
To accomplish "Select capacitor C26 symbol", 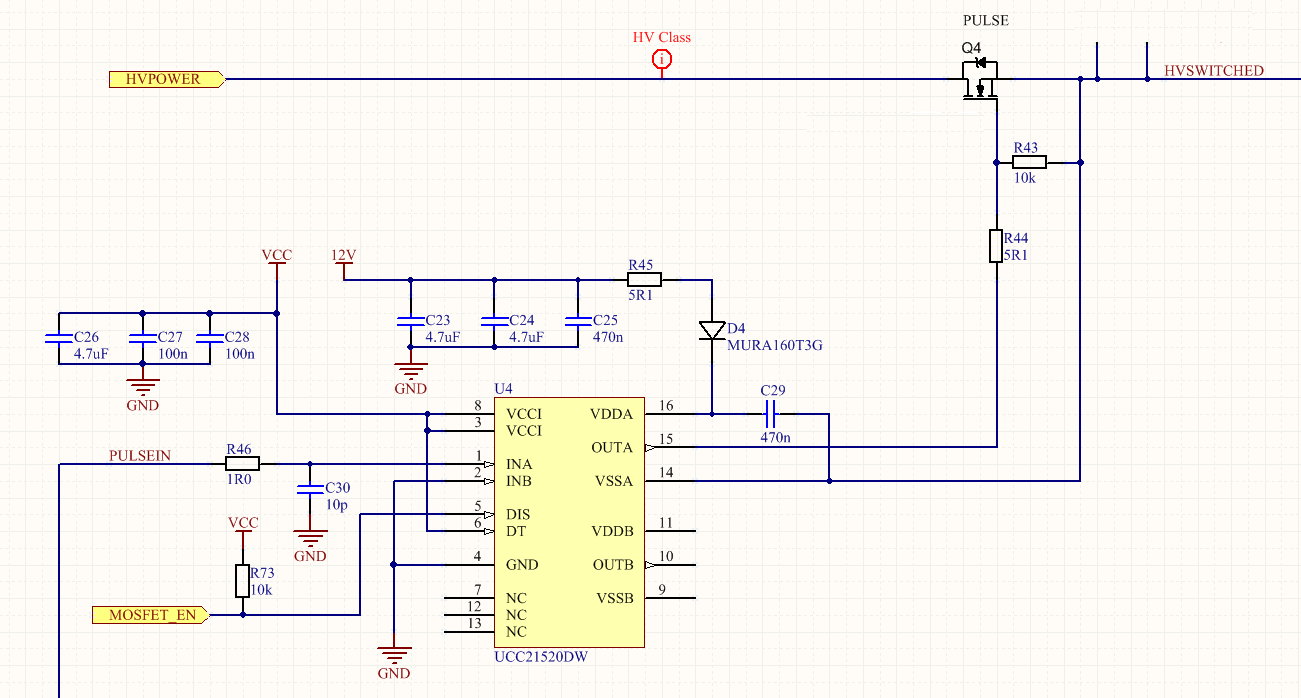I will tap(59, 338).
